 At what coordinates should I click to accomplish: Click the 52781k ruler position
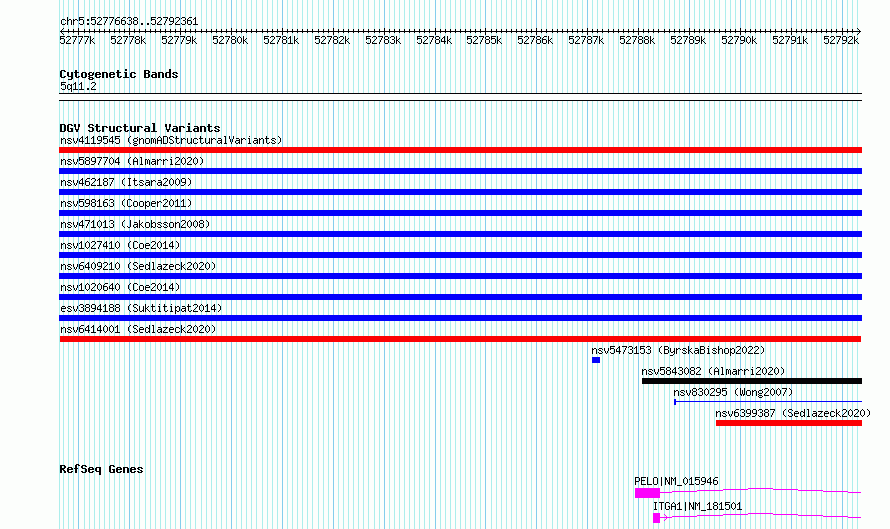(x=281, y=40)
